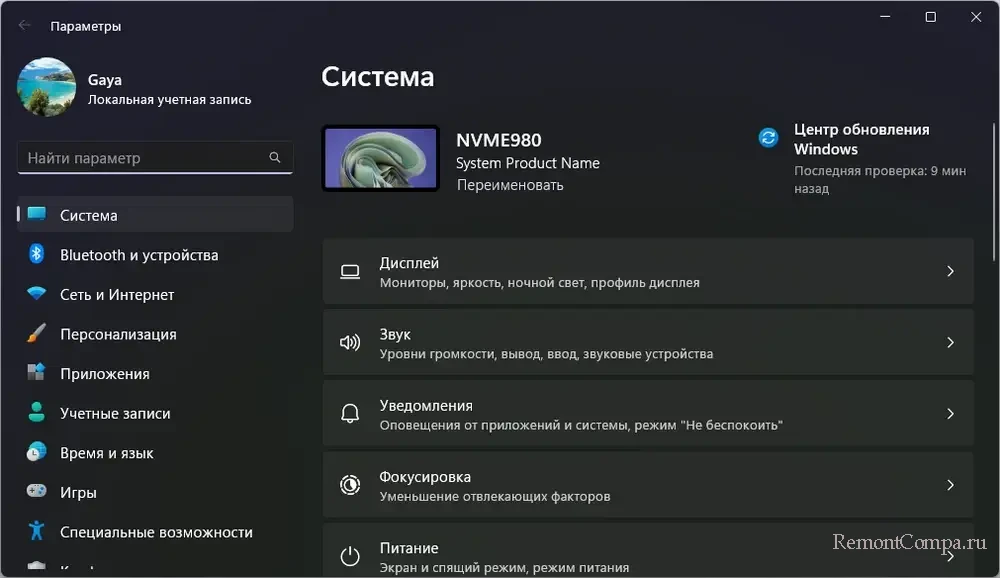Screen dimensions: 1000x578
Task: Click the Time and language clock icon
Action: pyautogui.click(x=36, y=452)
